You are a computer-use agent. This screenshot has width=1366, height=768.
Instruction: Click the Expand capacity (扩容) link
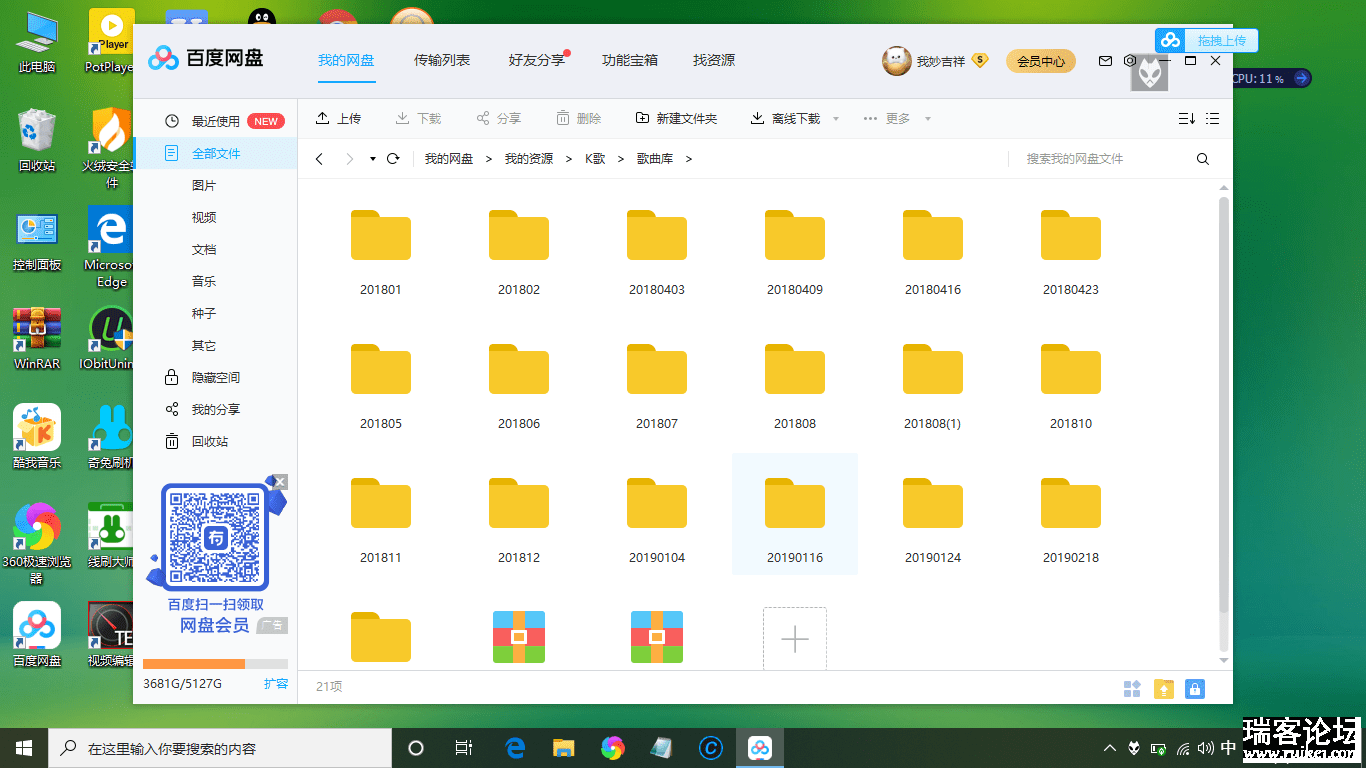pyautogui.click(x=276, y=684)
